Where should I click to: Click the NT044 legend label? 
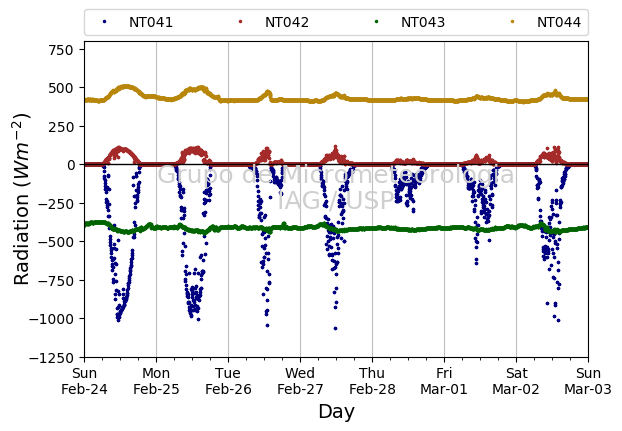(x=559, y=22)
